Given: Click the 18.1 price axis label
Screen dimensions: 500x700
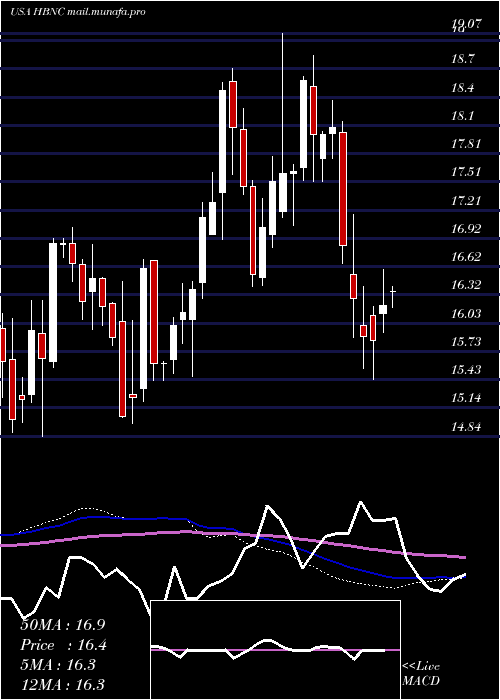Looking at the screenshot, I should coord(462,116).
